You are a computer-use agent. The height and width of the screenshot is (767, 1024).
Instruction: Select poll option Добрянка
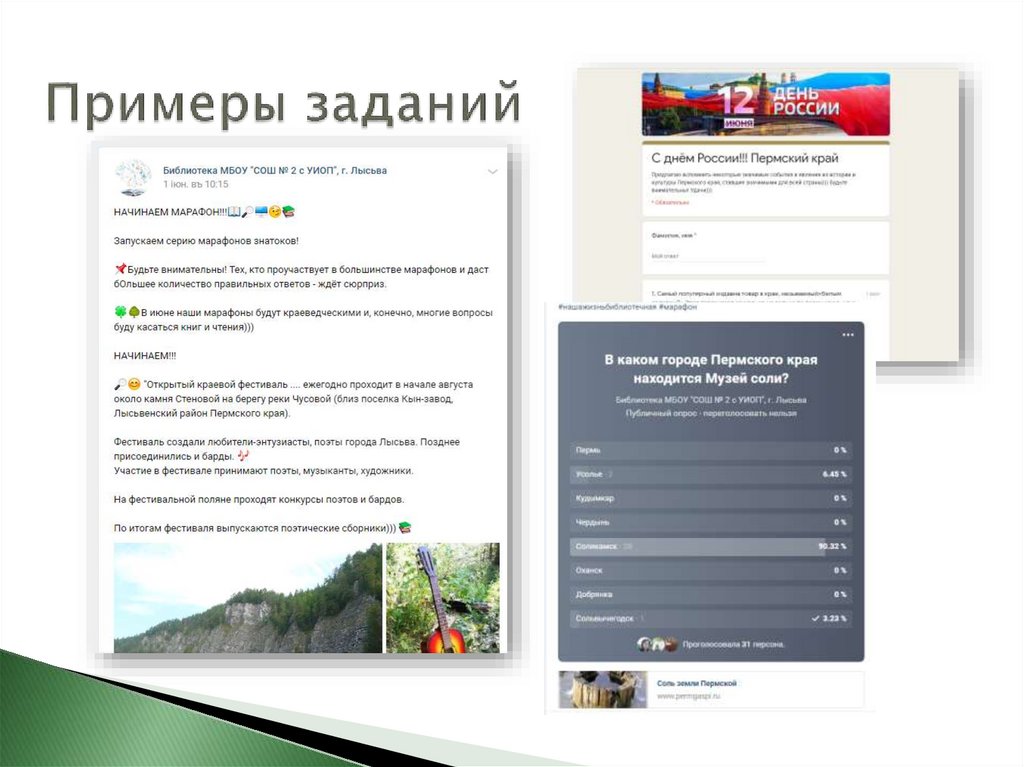click(x=711, y=595)
